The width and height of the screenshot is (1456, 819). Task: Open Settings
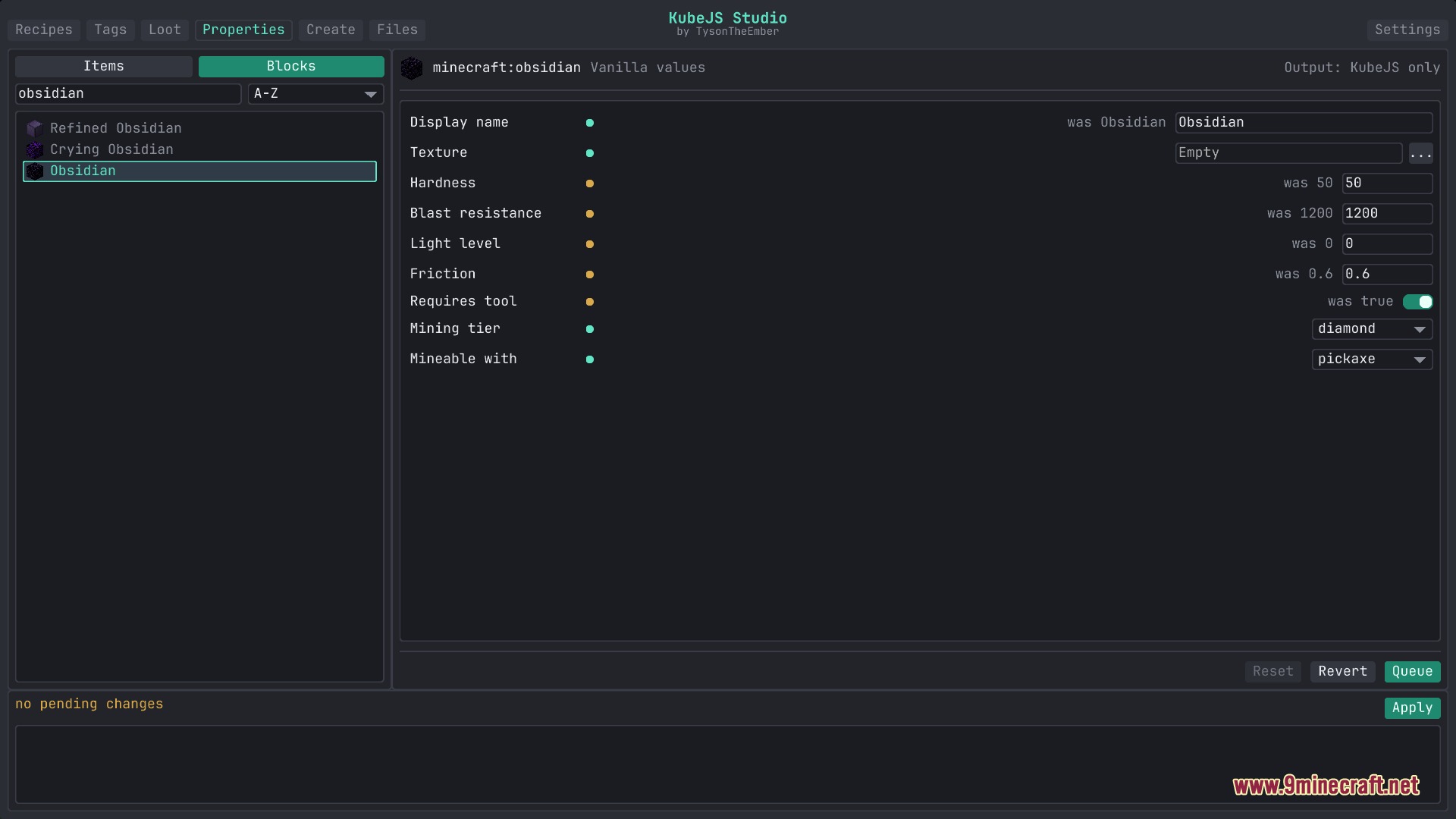point(1407,30)
